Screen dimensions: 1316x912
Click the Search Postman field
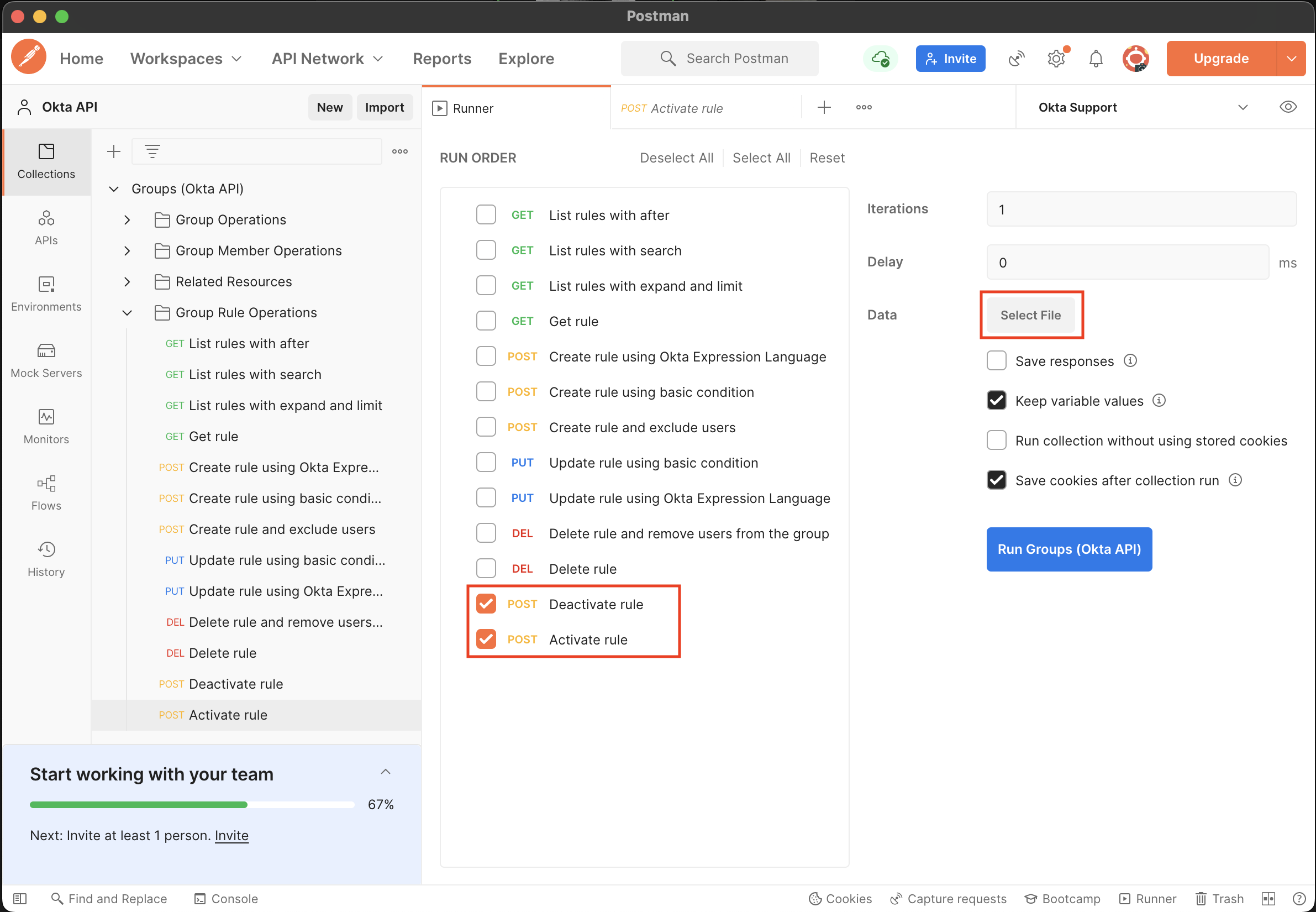(x=719, y=58)
